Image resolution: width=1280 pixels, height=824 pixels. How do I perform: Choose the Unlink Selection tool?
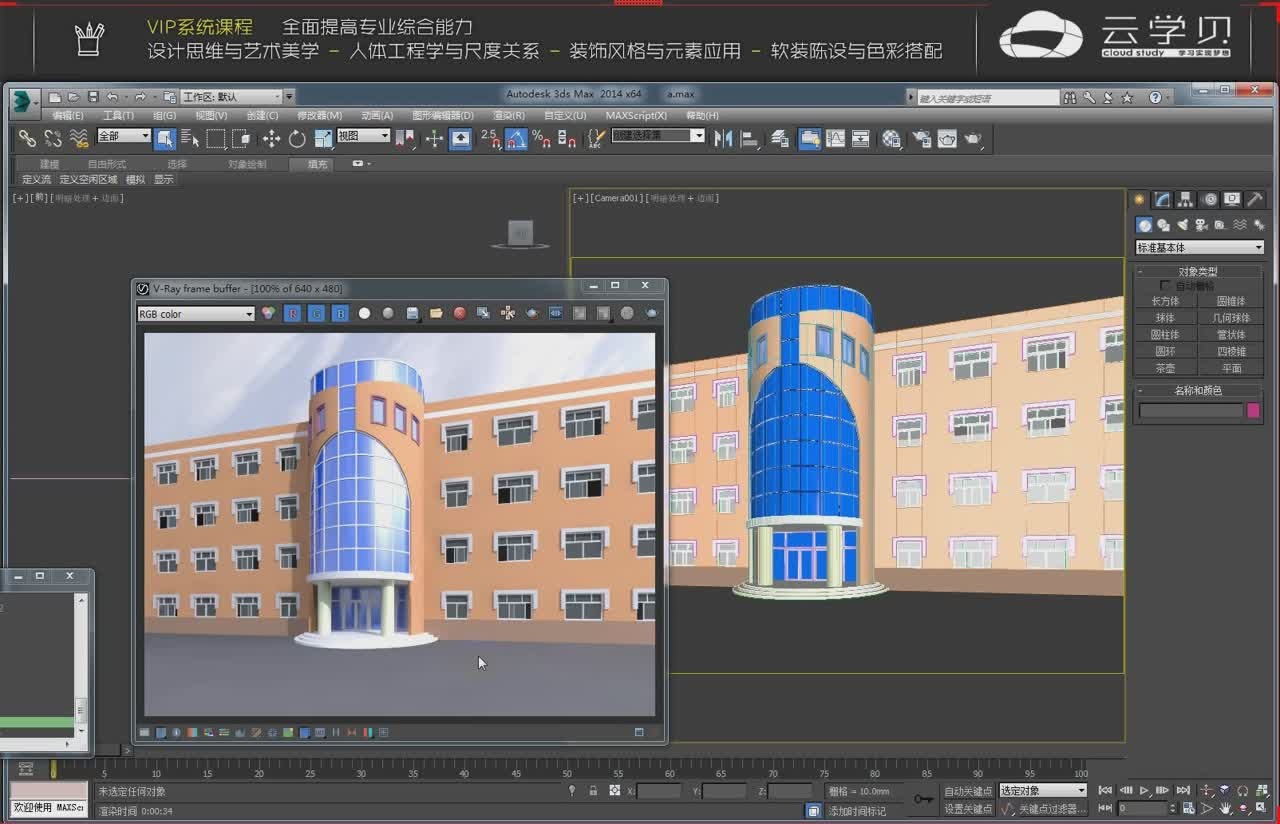click(x=53, y=139)
